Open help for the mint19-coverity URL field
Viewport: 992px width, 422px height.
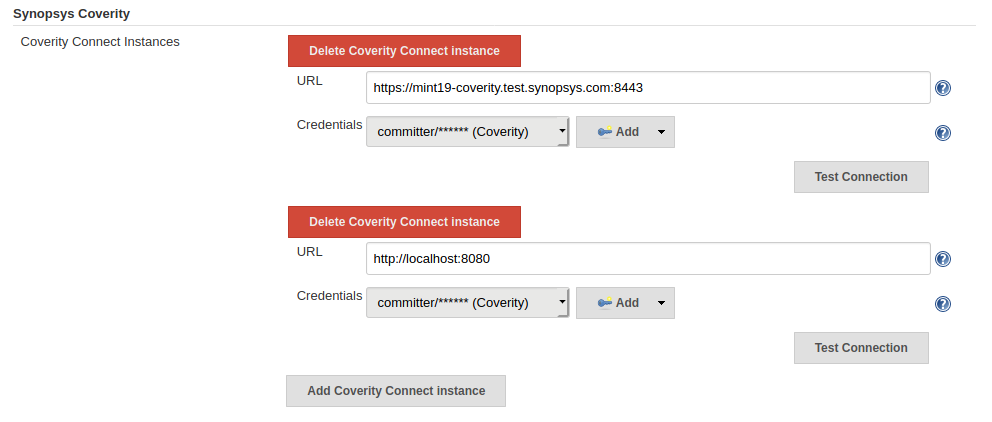(x=943, y=88)
